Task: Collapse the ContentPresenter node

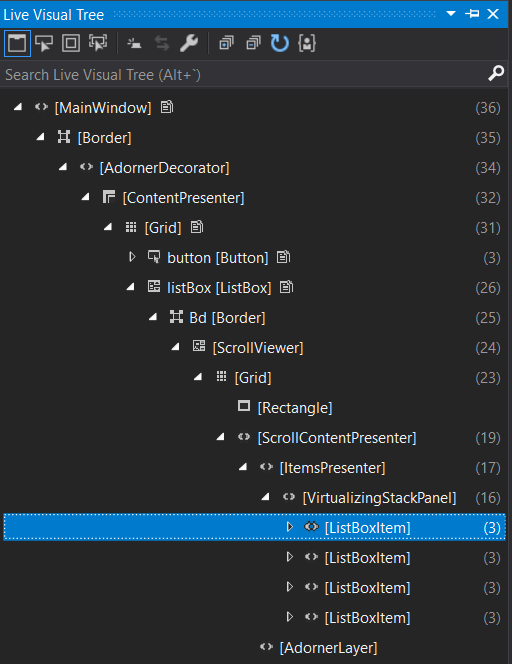Action: coord(86,197)
